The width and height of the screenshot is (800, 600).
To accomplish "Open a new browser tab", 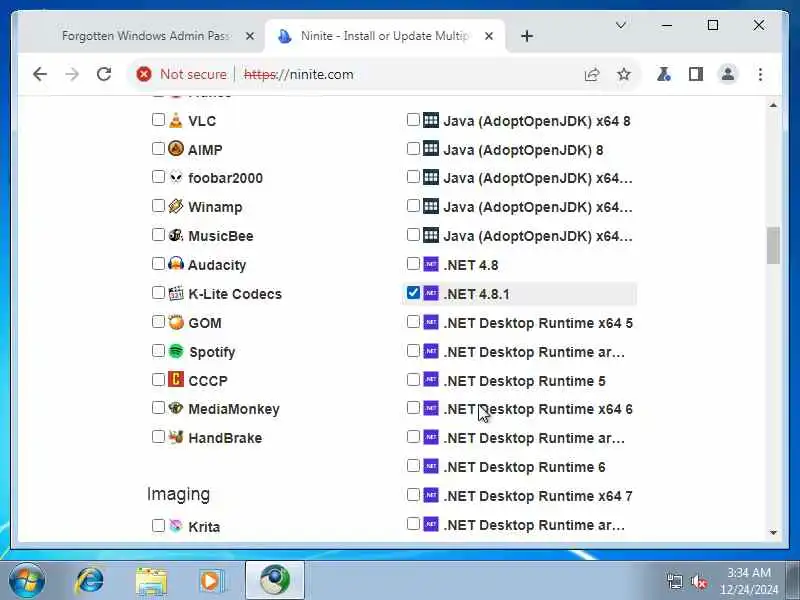I will coord(527,36).
